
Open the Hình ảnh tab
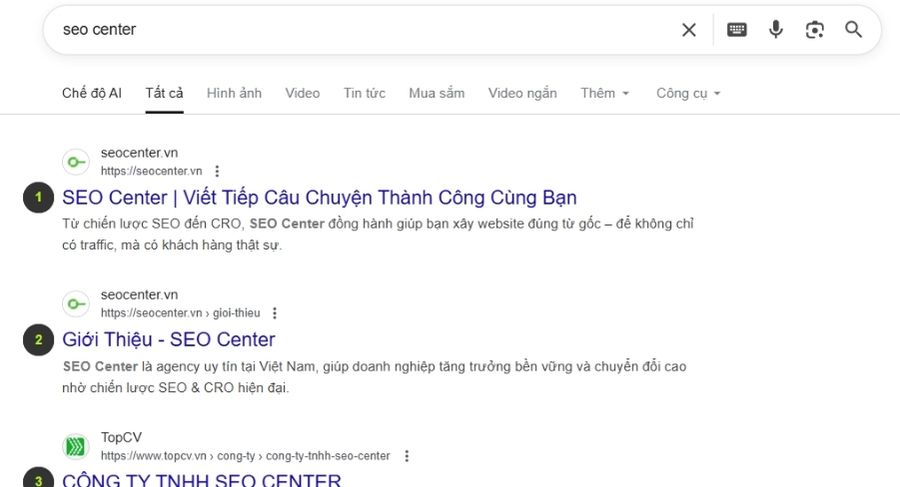click(x=234, y=93)
